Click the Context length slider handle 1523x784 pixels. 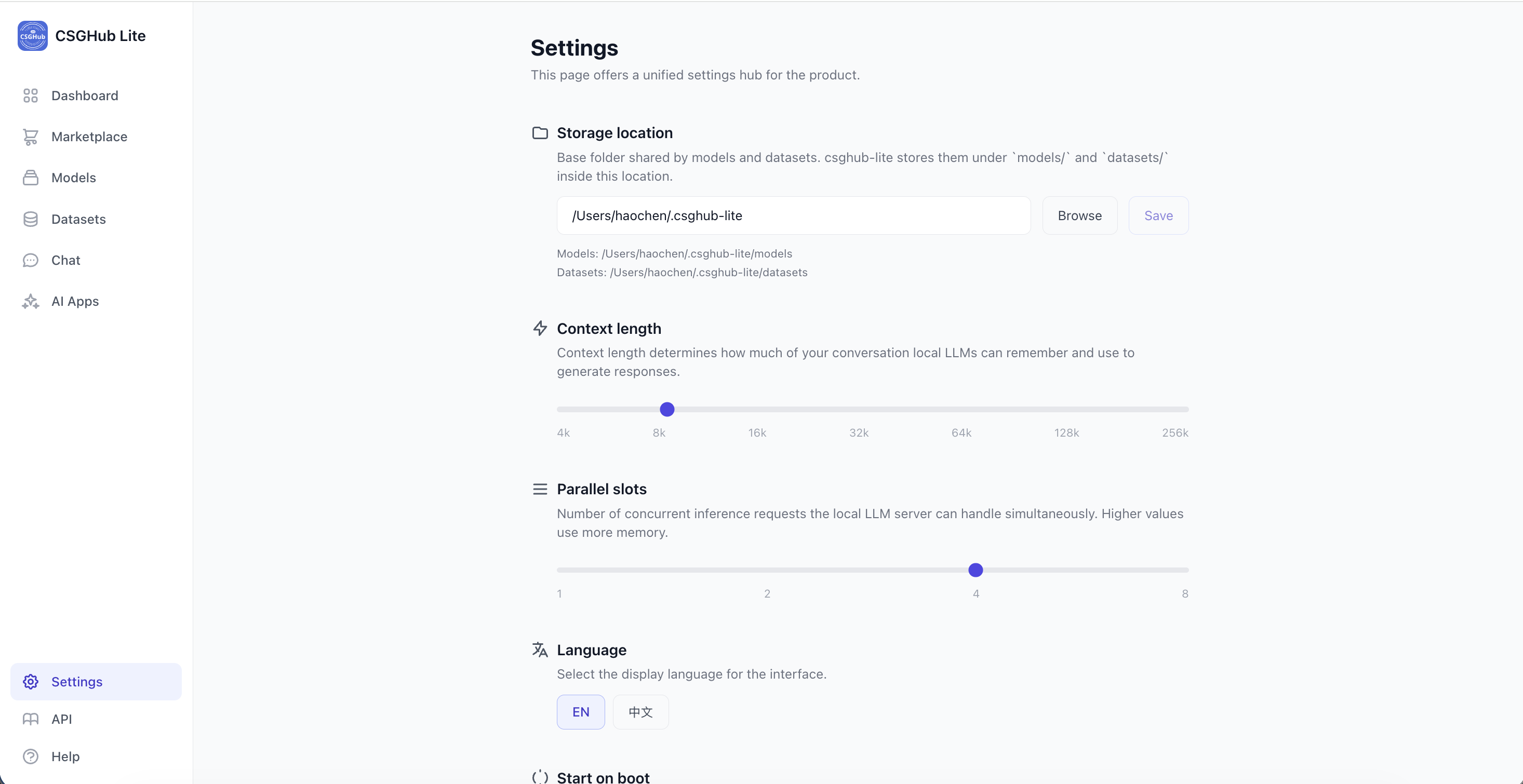tap(667, 410)
